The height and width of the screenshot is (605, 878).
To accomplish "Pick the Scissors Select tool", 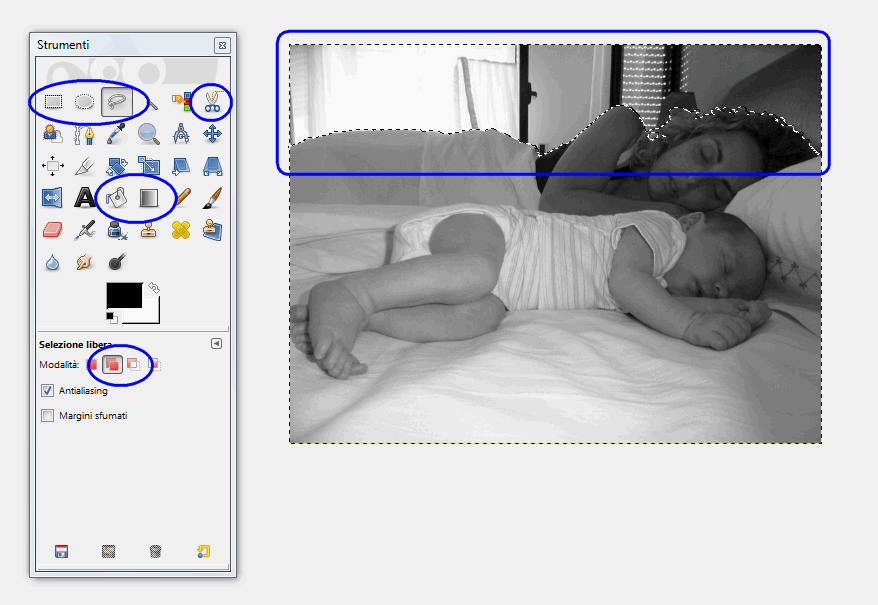I will click(x=212, y=101).
